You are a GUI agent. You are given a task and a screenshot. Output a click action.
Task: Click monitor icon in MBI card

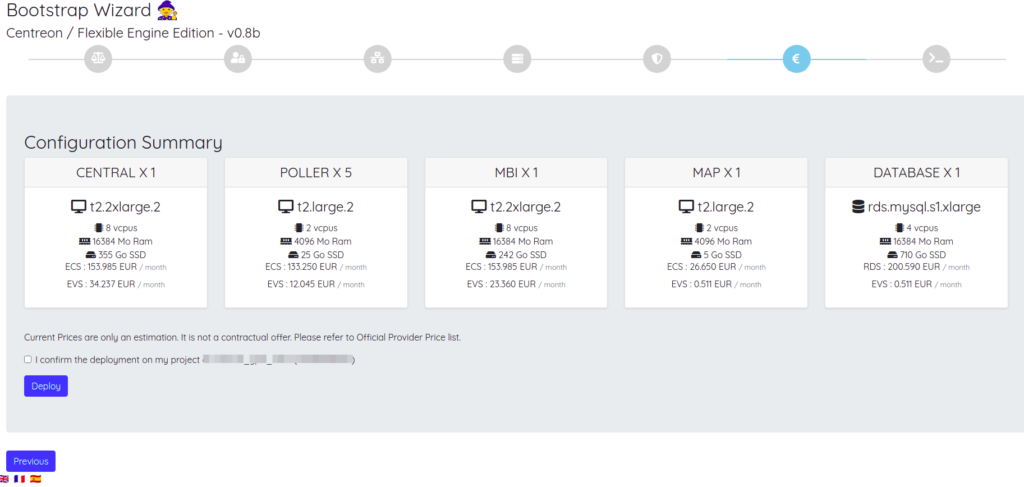479,207
